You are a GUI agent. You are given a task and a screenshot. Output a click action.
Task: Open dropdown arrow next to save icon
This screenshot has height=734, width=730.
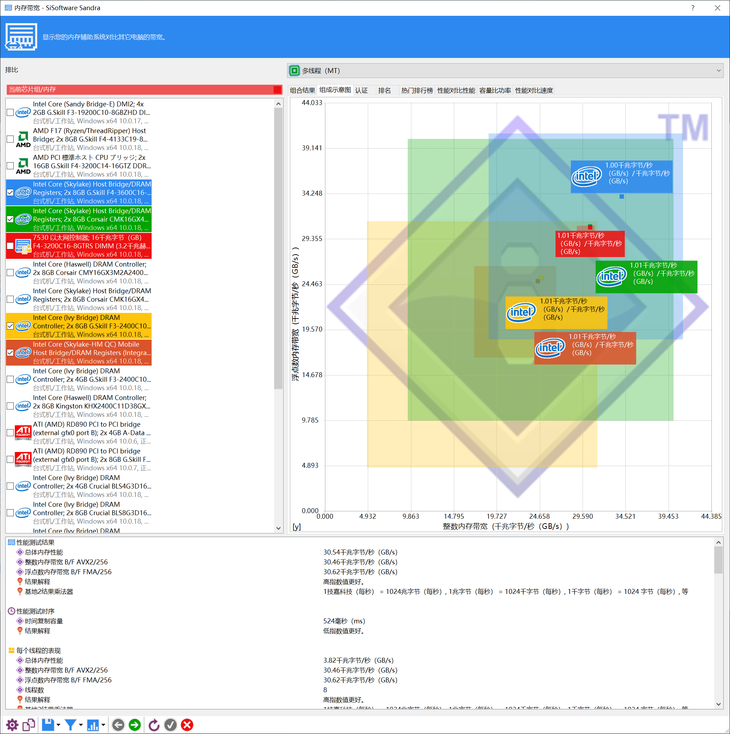[59, 725]
